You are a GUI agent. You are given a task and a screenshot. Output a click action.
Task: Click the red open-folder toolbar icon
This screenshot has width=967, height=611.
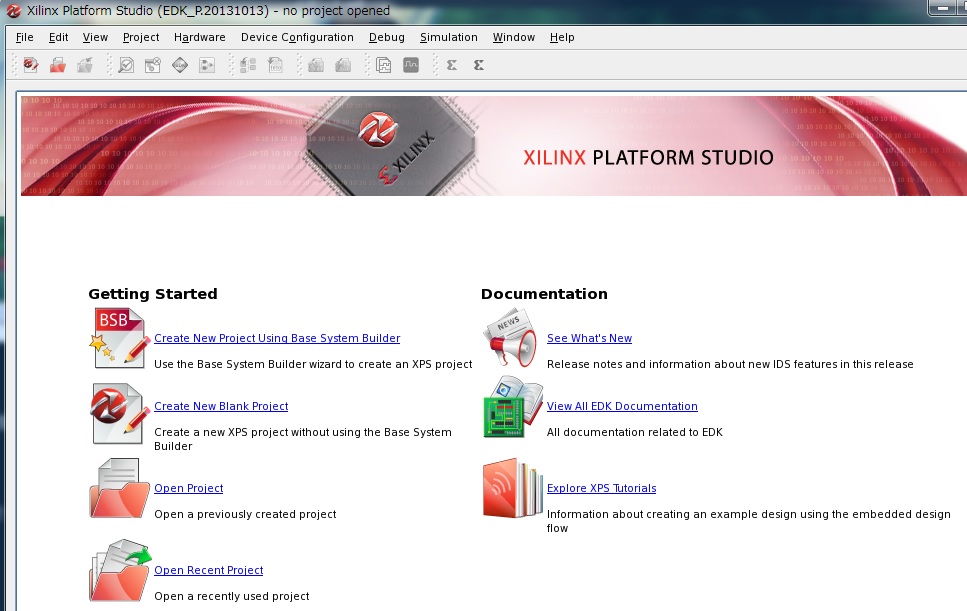click(58, 65)
